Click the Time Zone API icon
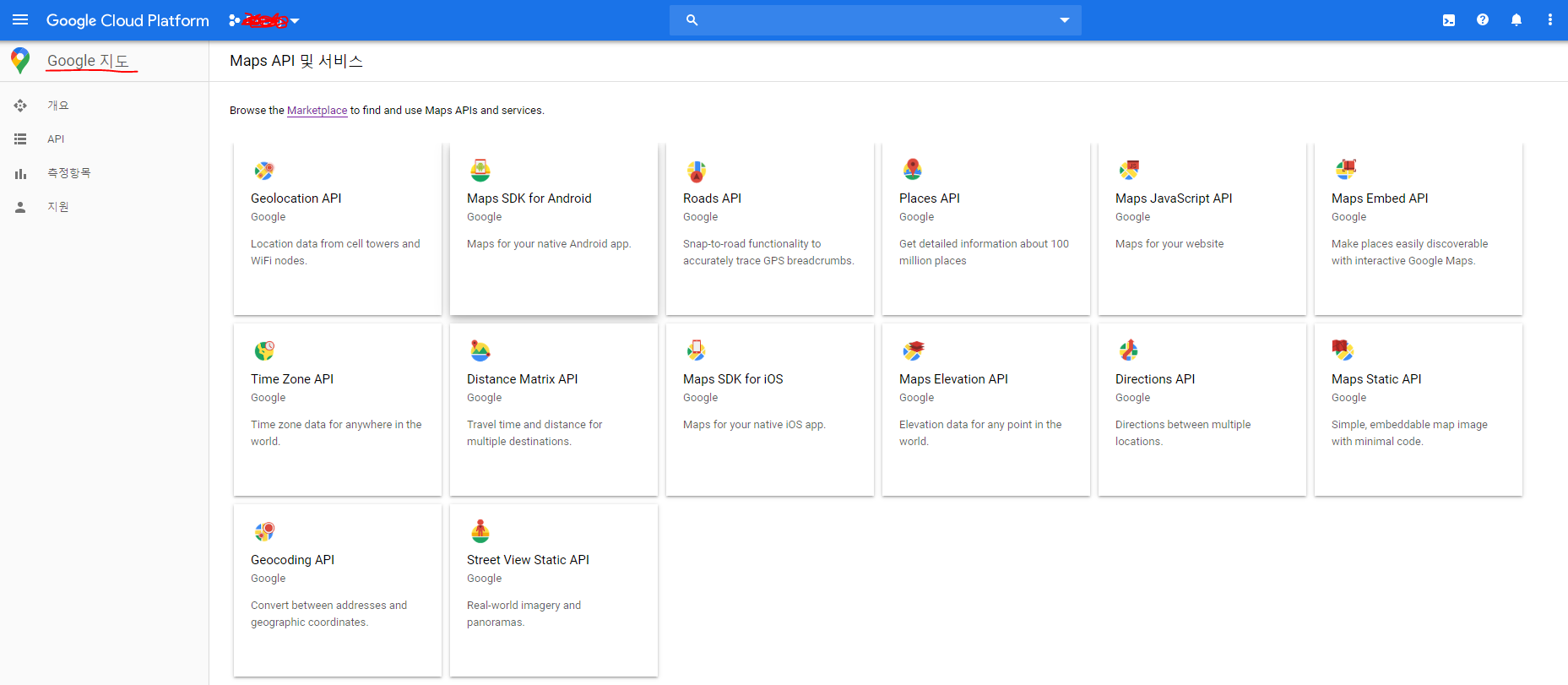This screenshot has height=685, width=1568. [264, 351]
